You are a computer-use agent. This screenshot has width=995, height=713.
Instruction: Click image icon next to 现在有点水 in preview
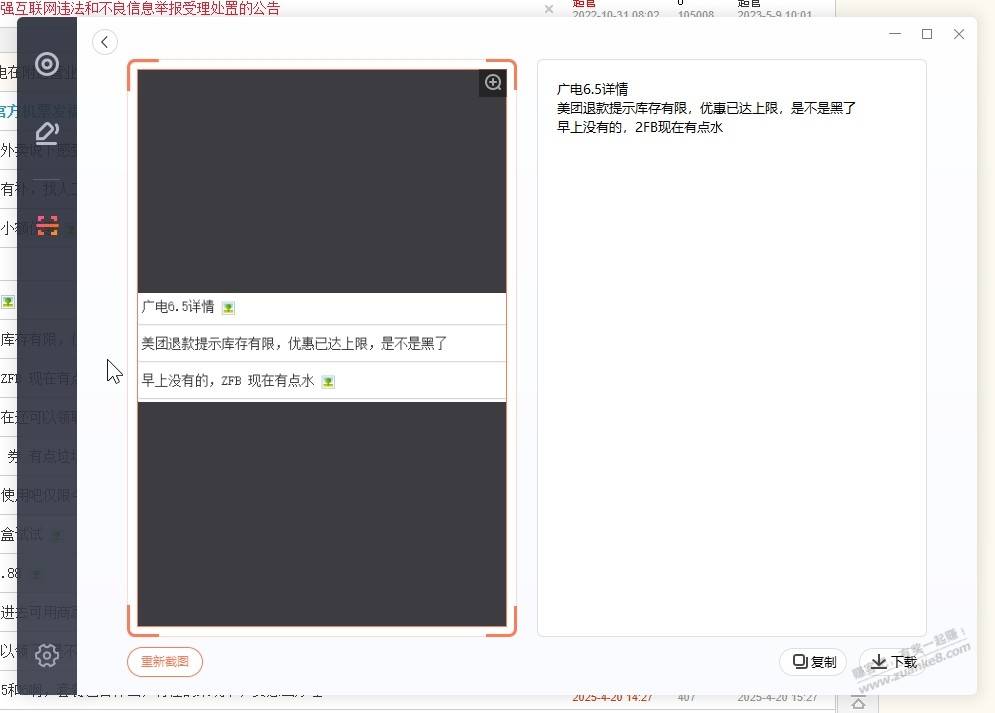coord(328,382)
